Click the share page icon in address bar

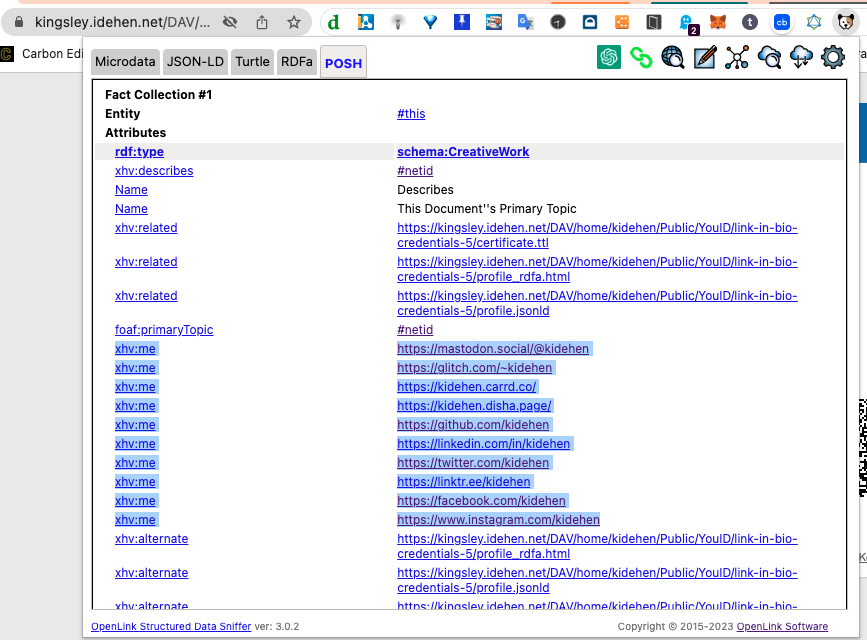(x=262, y=22)
